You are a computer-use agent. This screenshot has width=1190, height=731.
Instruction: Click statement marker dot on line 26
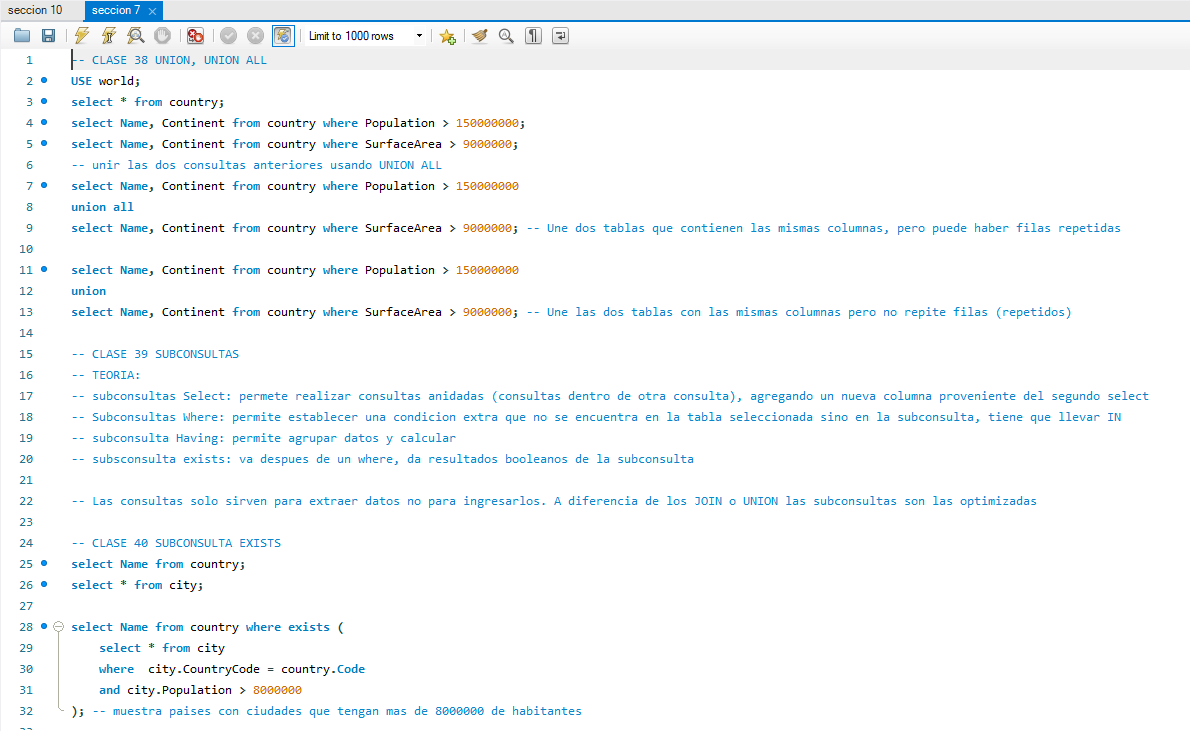(44, 584)
